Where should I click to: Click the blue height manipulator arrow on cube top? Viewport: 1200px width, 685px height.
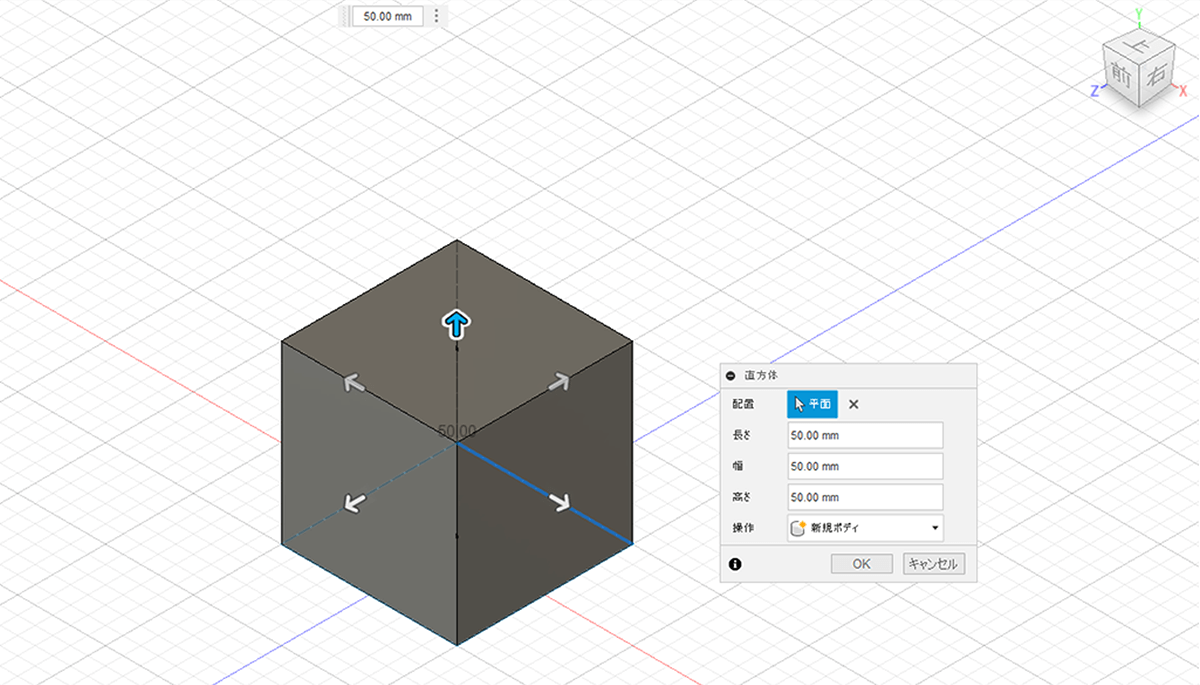(x=456, y=323)
